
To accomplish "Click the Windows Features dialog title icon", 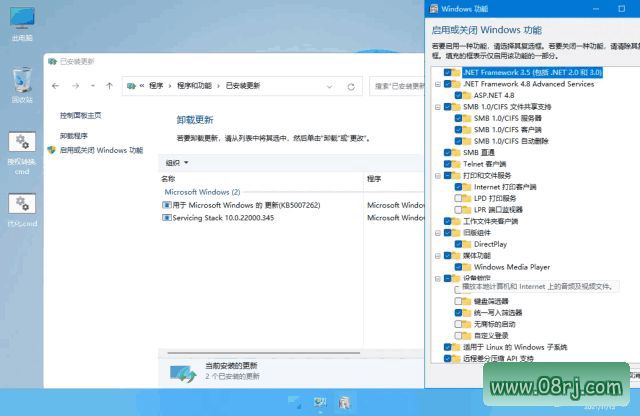I will click(434, 9).
